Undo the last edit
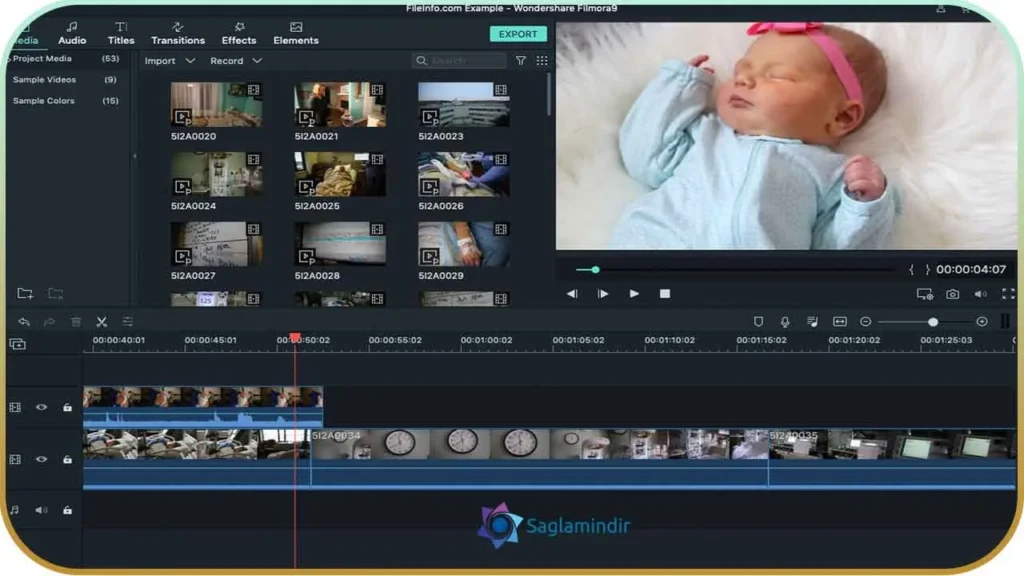 pyautogui.click(x=25, y=322)
